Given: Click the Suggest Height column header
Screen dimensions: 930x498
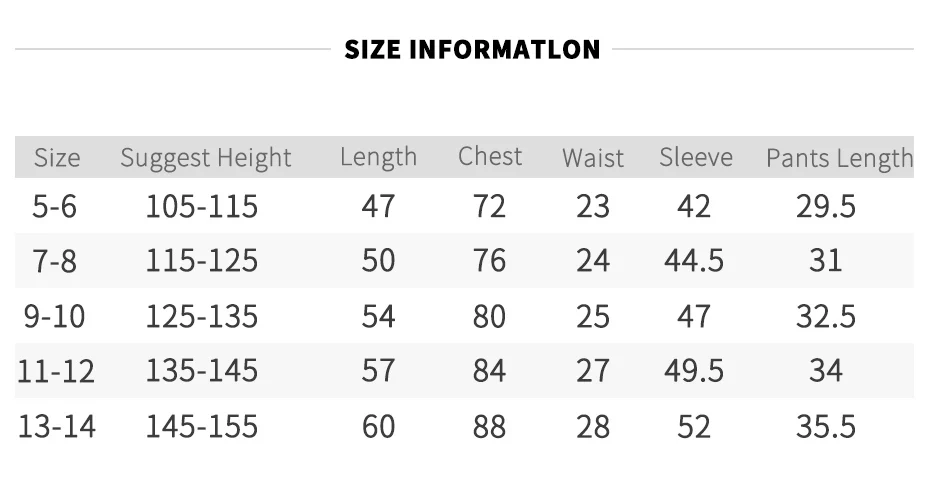Looking at the screenshot, I should click(206, 158).
